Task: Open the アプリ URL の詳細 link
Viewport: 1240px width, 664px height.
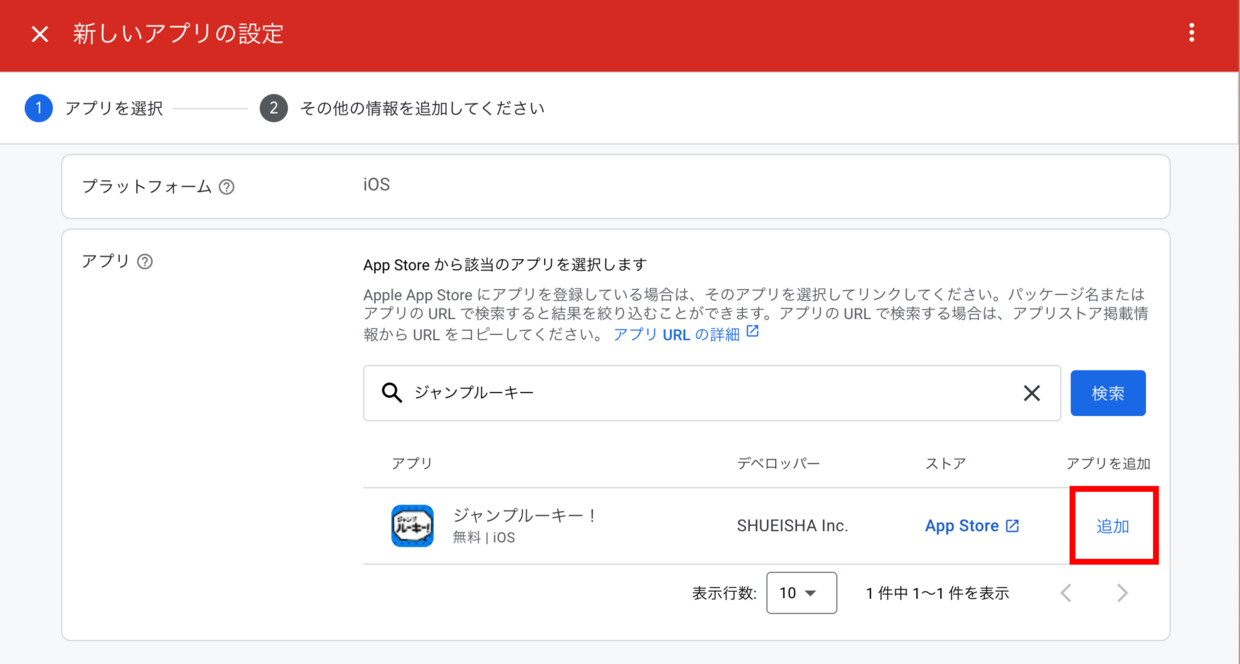Action: [x=676, y=335]
